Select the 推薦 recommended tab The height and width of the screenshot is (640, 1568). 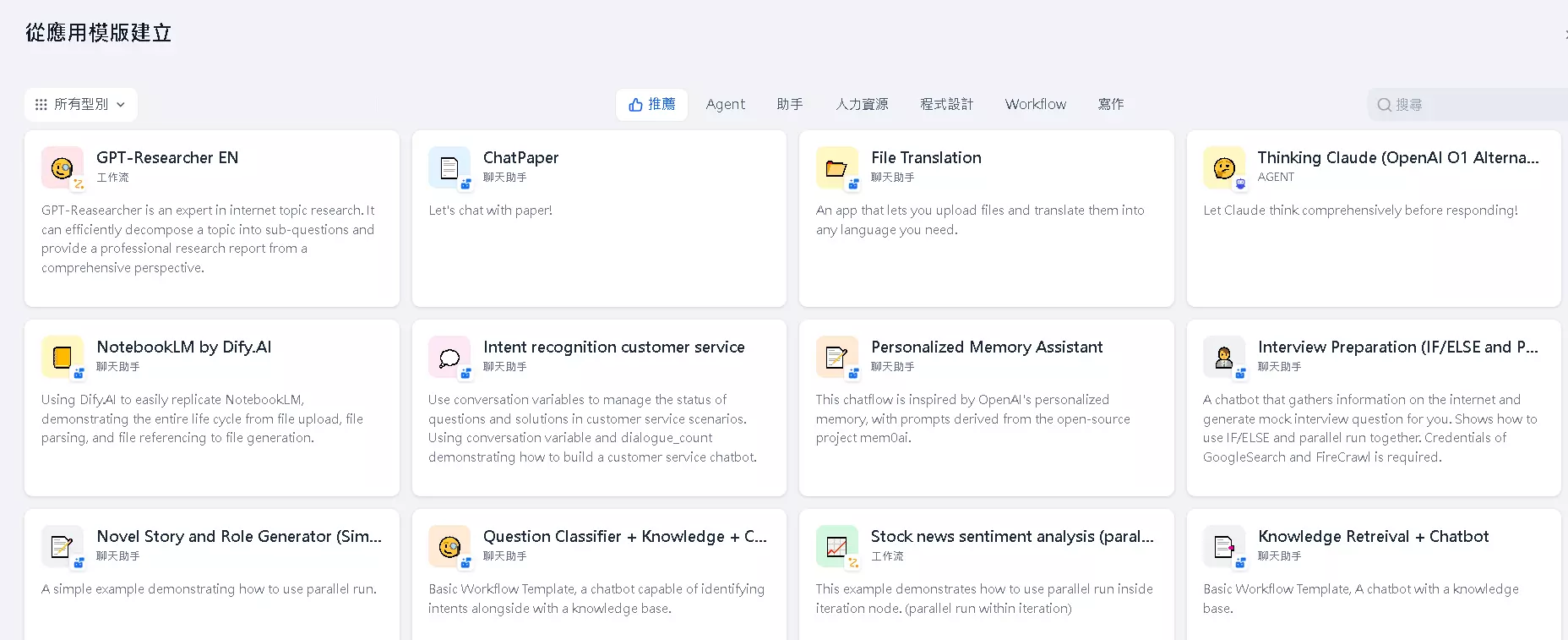tap(651, 105)
